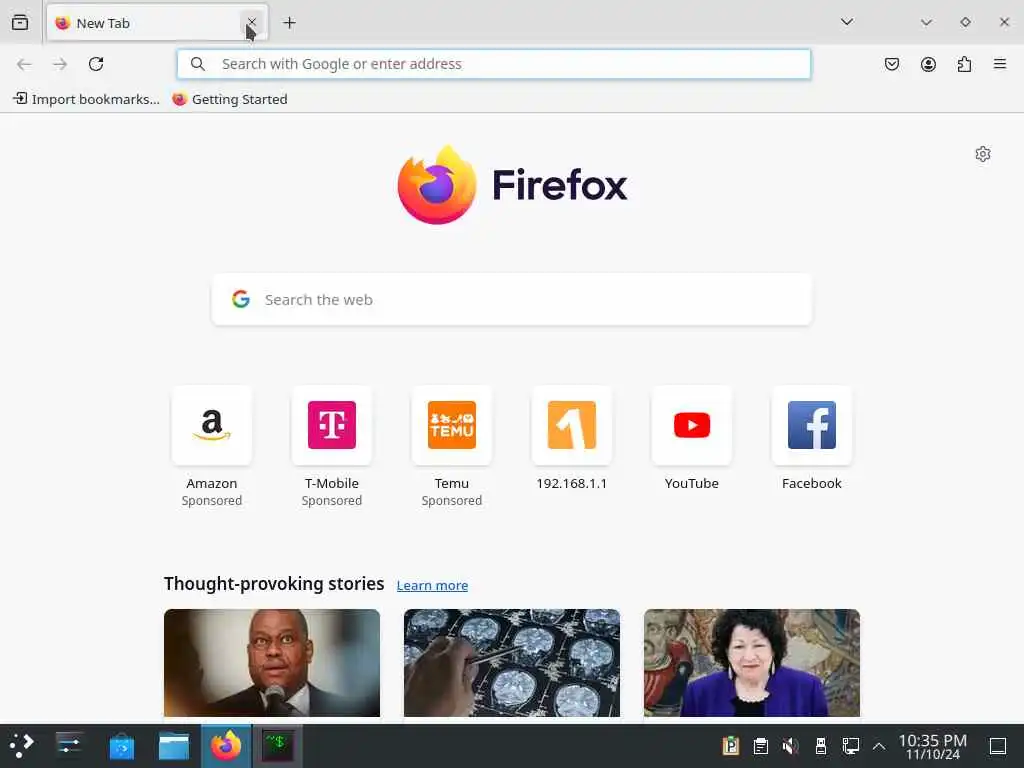Open the network connections tray icon
The width and height of the screenshot is (1024, 768).
coord(850,746)
